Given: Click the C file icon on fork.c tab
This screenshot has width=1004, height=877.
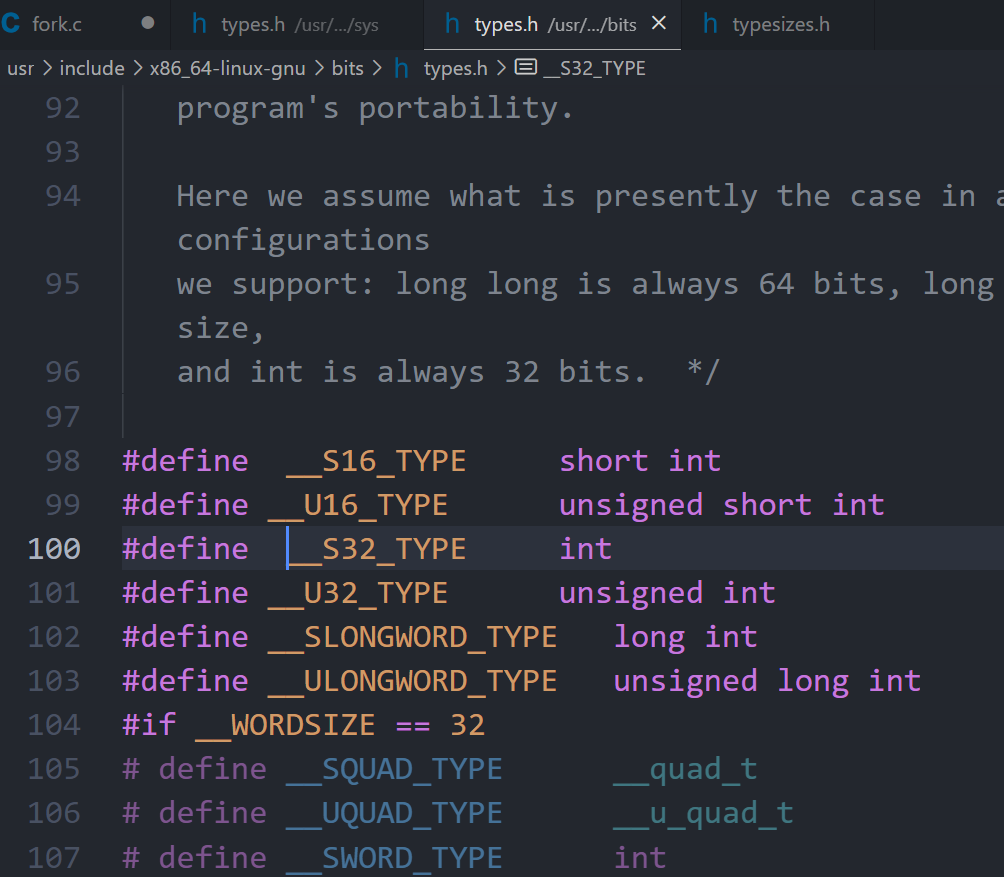Looking at the screenshot, I should [10, 24].
